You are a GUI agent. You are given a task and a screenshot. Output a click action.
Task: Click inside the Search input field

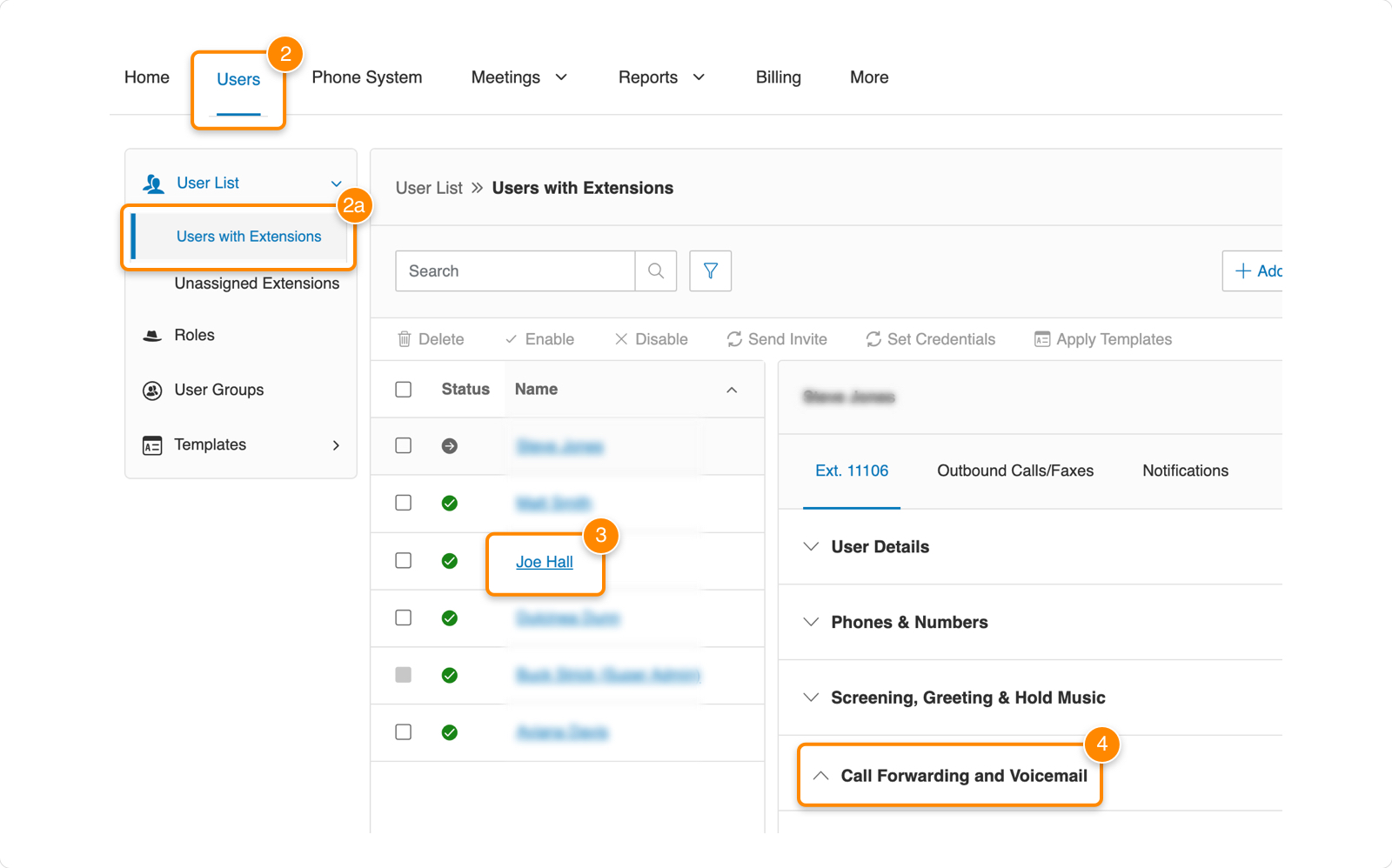click(x=513, y=270)
